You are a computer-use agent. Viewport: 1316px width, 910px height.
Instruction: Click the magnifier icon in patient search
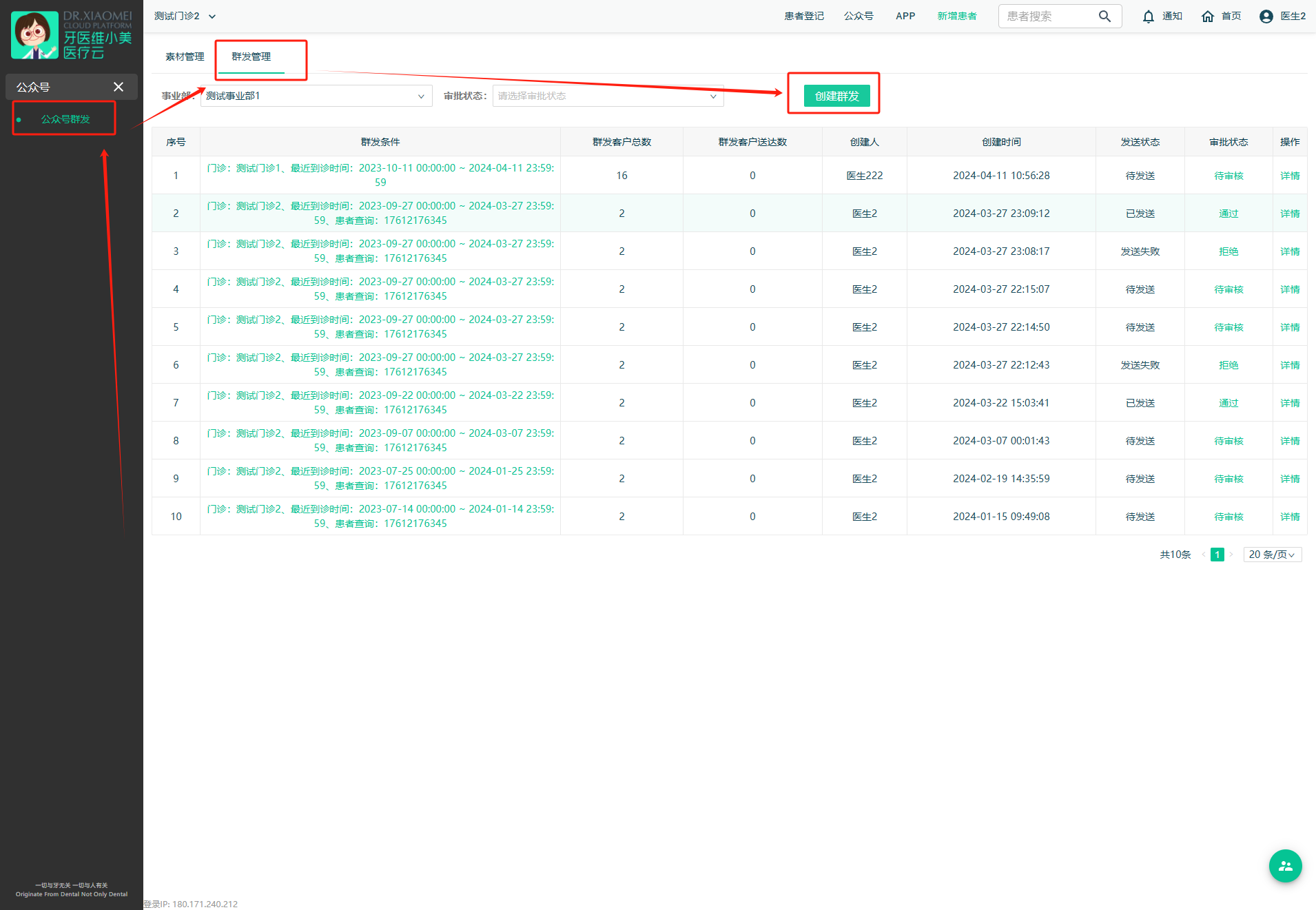pyautogui.click(x=1104, y=17)
